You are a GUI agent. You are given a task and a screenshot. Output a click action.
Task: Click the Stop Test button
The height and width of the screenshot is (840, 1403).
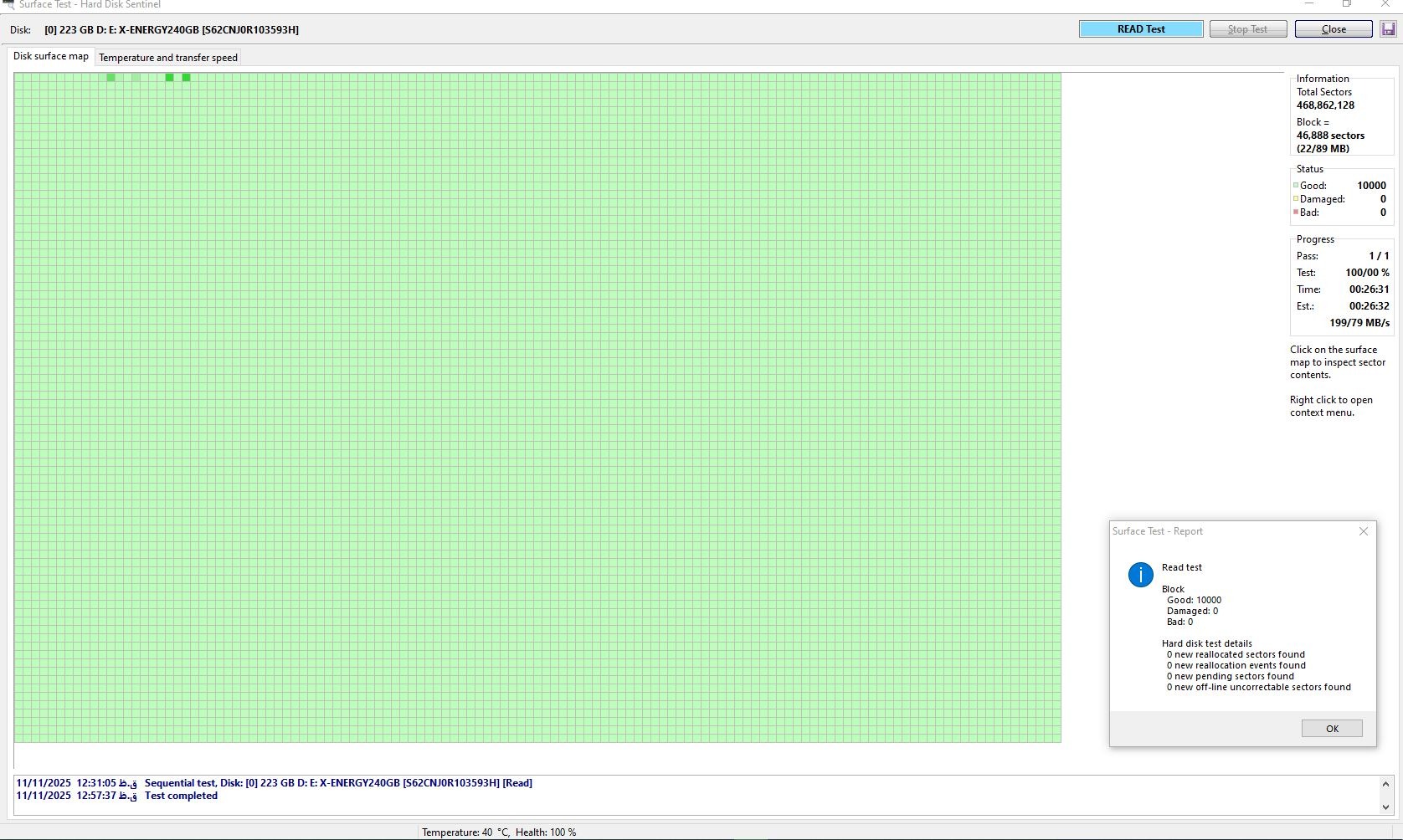[x=1247, y=29]
